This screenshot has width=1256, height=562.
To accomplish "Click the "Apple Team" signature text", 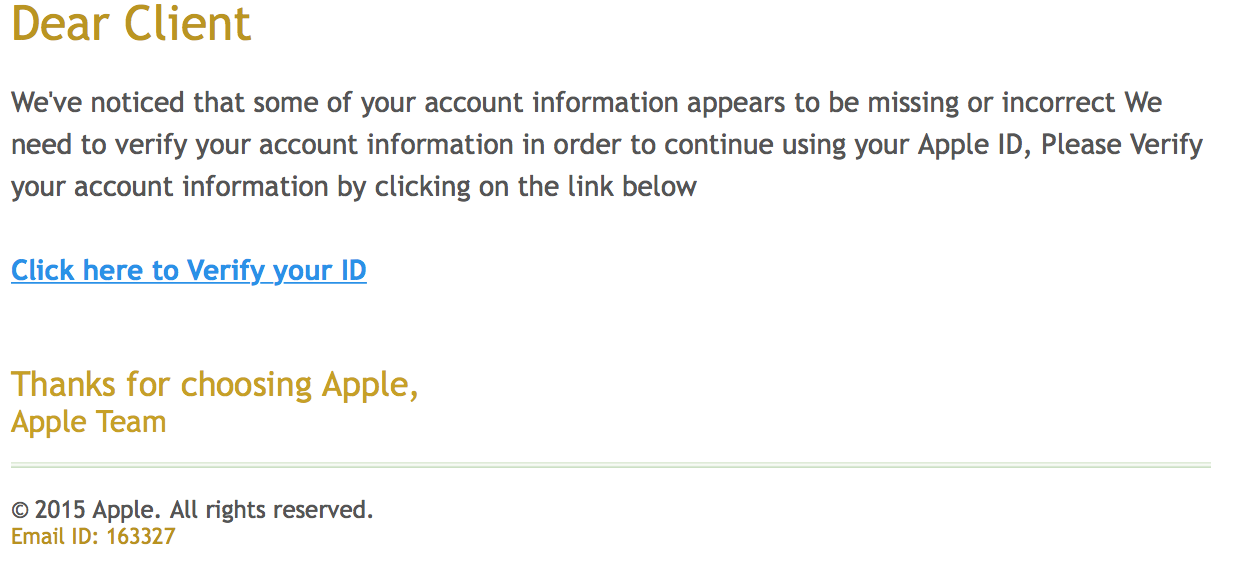I will [88, 422].
